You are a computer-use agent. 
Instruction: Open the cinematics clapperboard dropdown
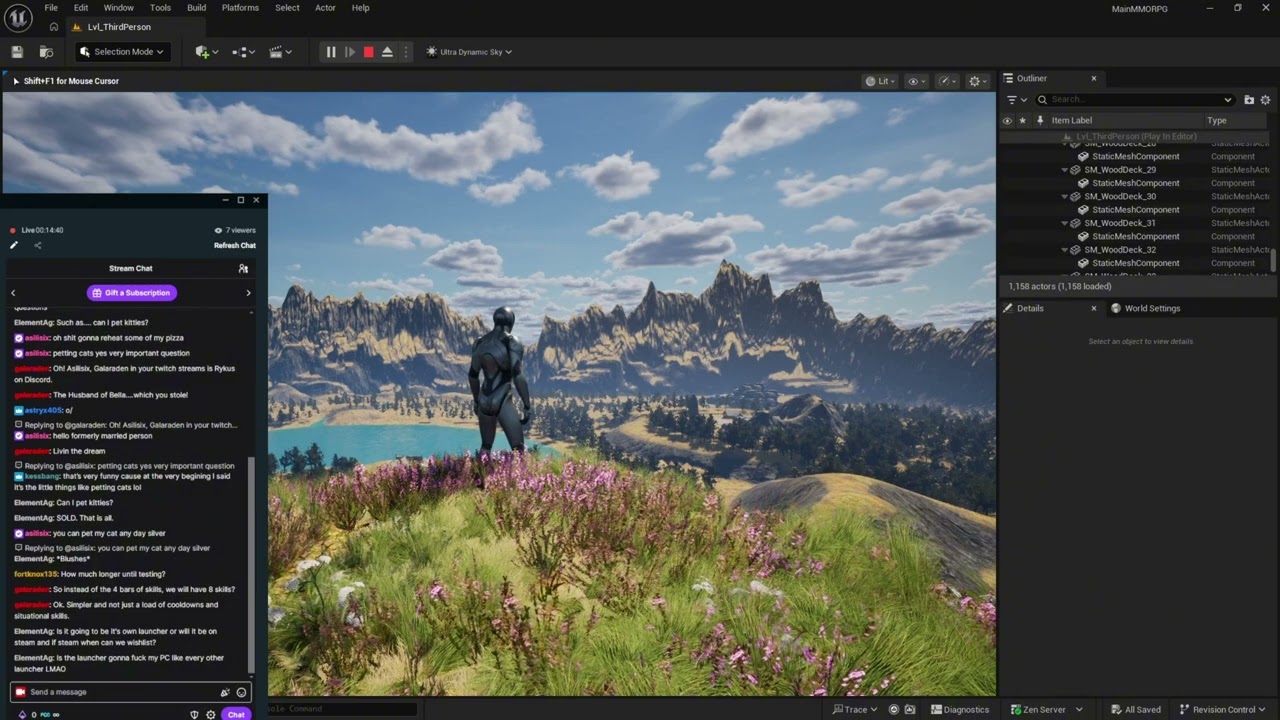pos(281,52)
